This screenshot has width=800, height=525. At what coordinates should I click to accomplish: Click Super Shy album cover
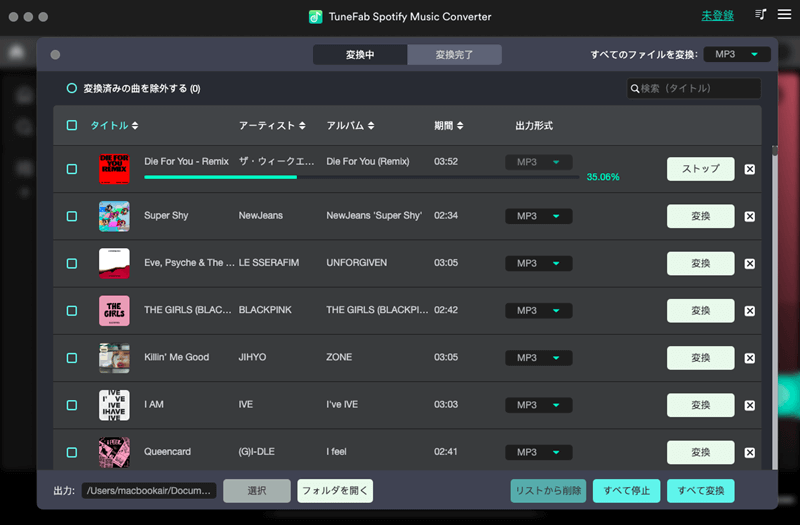[114, 216]
